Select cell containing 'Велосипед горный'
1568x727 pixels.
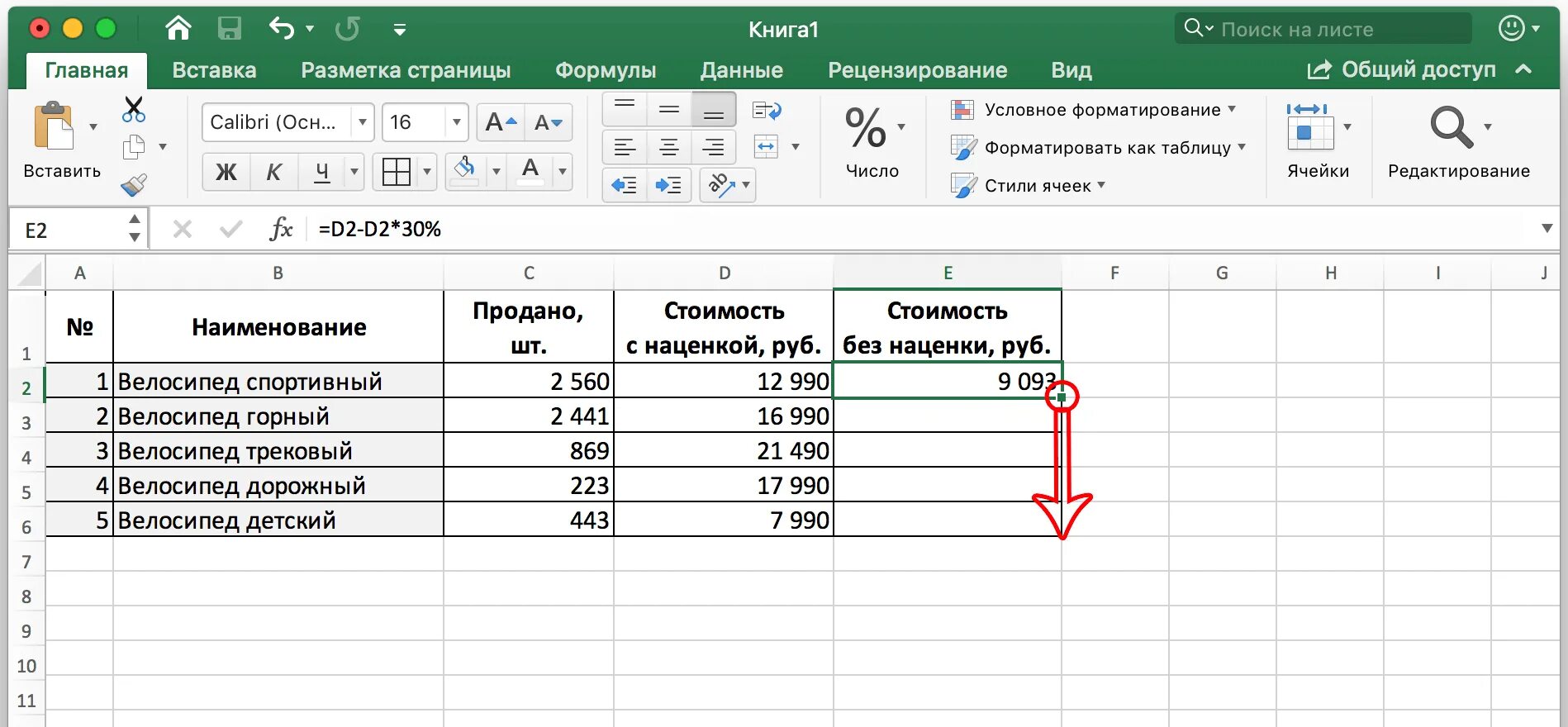click(278, 416)
